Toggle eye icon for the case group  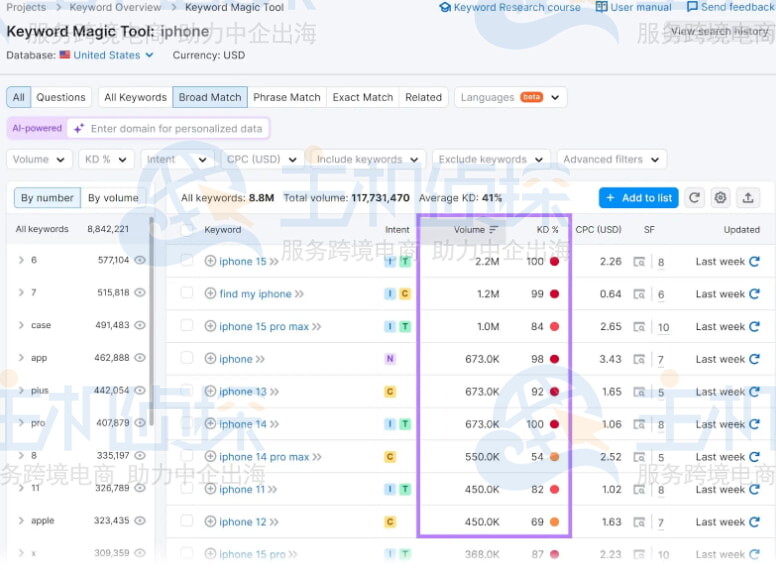[140, 325]
